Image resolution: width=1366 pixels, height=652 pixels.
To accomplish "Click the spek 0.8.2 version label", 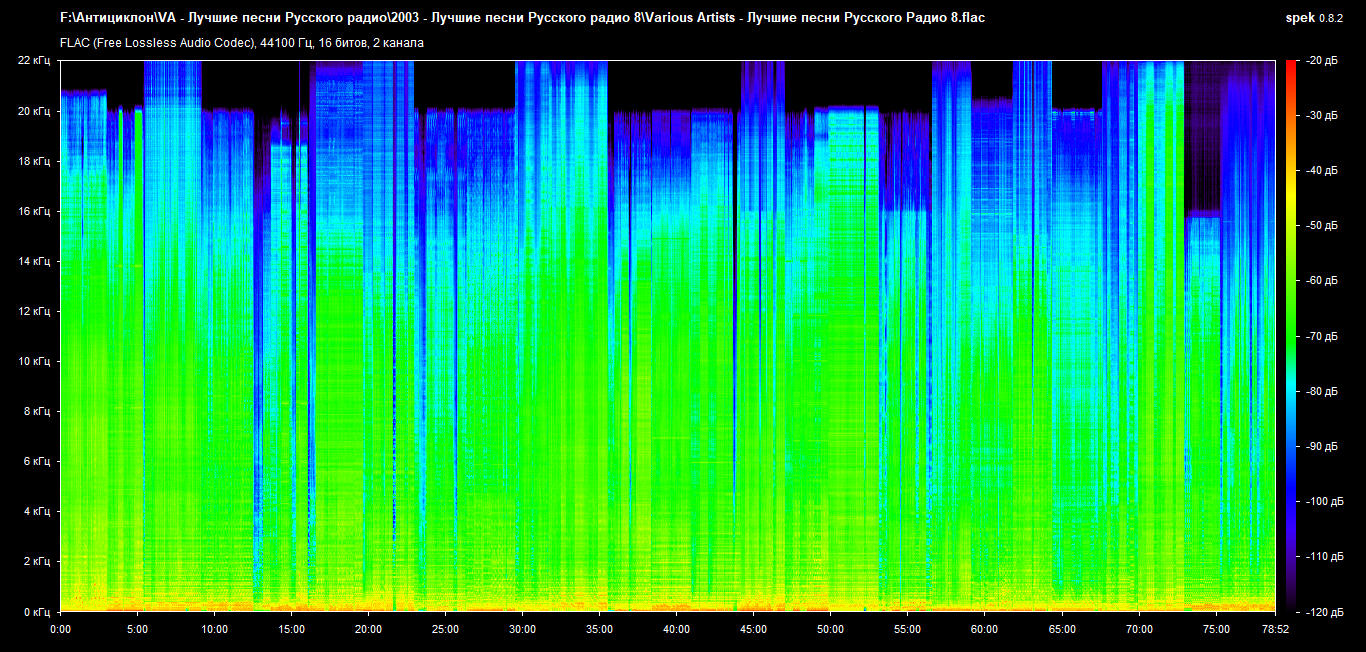I will [x=1314, y=18].
